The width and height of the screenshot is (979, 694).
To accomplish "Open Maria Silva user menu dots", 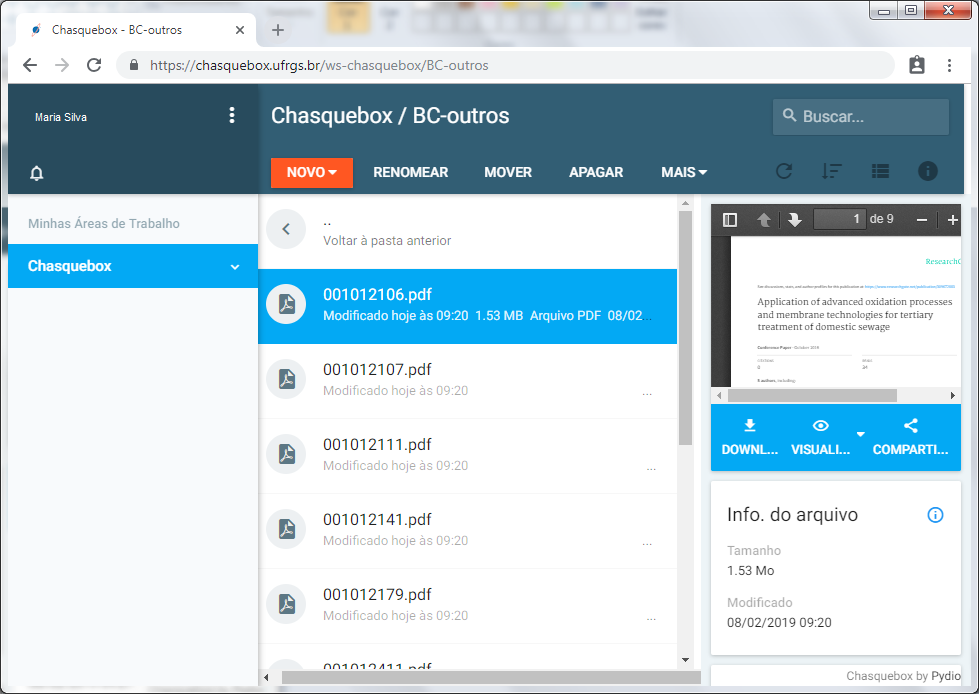I will coord(232,115).
